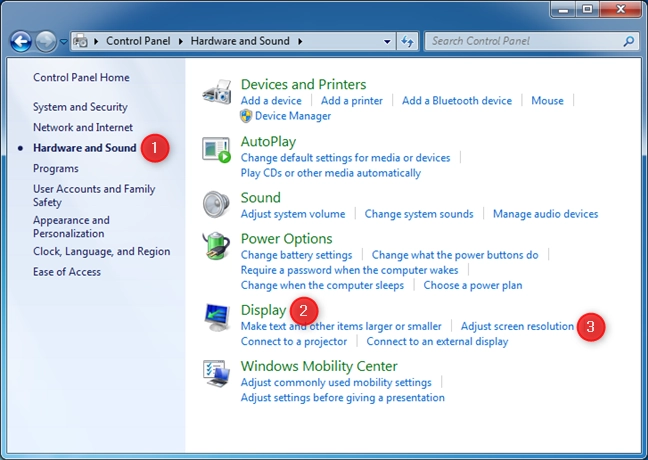The height and width of the screenshot is (460, 648).
Task: Maximize the Control Panel window
Action: click(587, 9)
